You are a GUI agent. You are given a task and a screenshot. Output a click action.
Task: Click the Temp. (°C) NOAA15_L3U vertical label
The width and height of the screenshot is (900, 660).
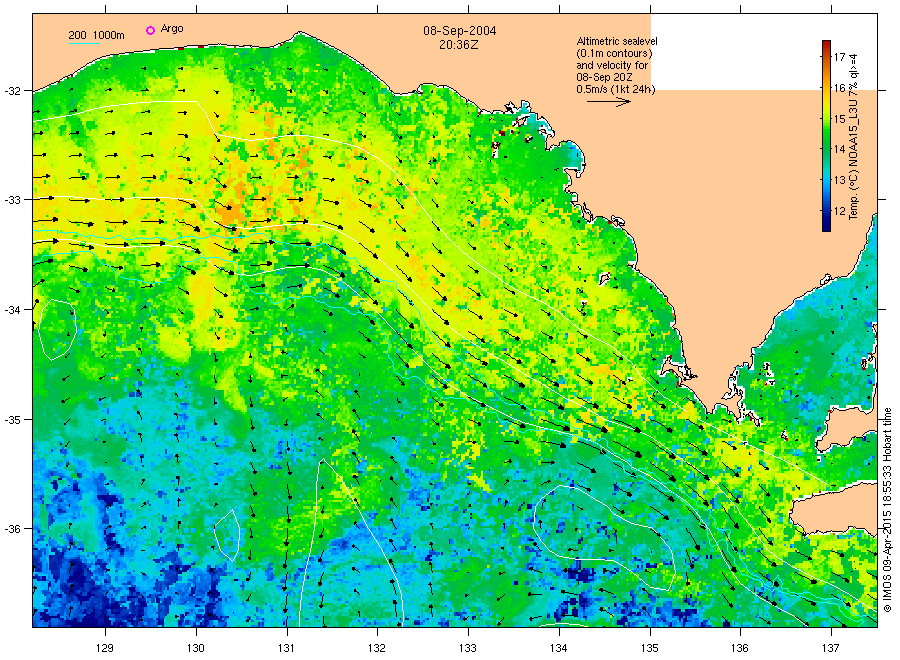[854, 136]
